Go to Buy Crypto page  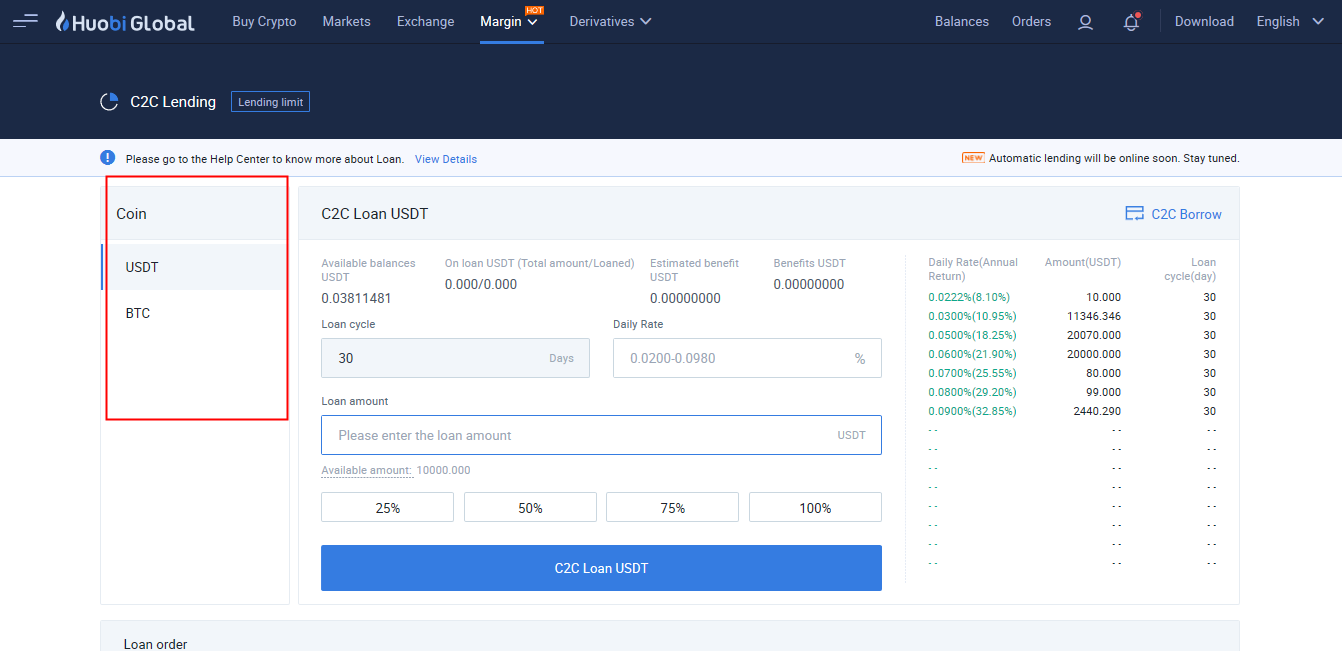[264, 21]
